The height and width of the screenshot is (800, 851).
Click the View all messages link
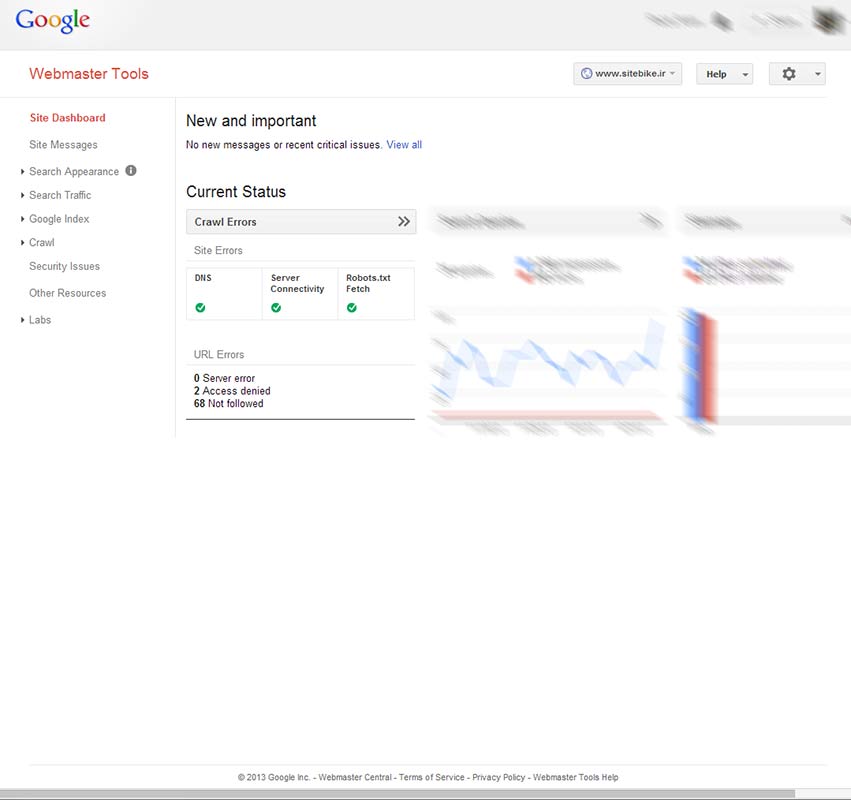pyautogui.click(x=404, y=145)
